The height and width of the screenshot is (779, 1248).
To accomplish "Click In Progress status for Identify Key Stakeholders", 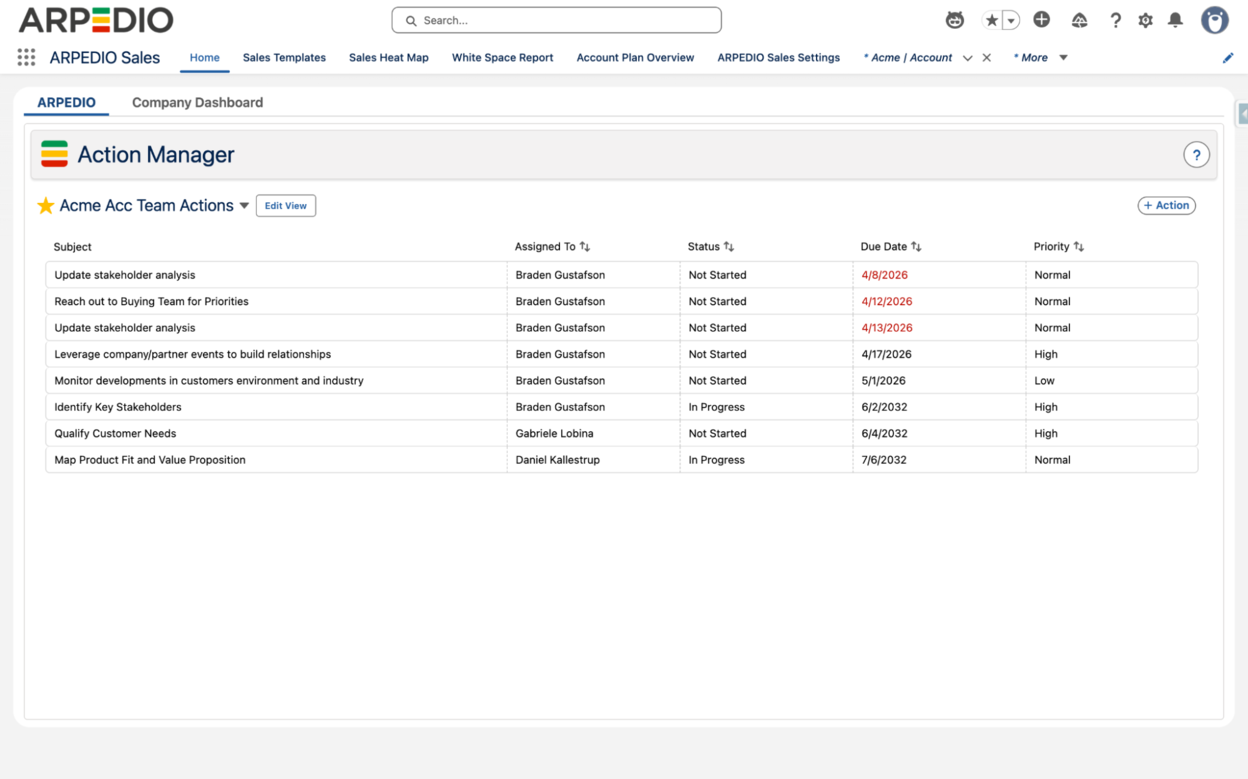I will pos(716,407).
